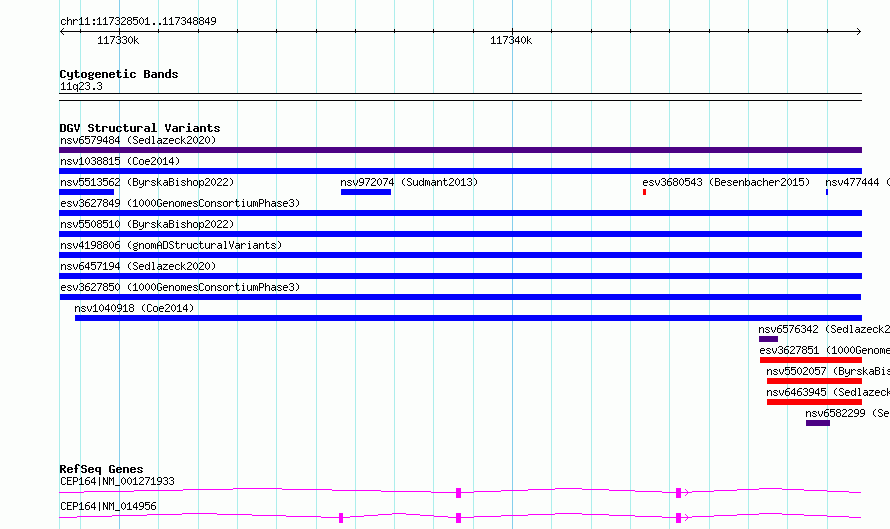The image size is (890, 529).
Task: Click the 117340k ruler tick label
Action: [511, 40]
